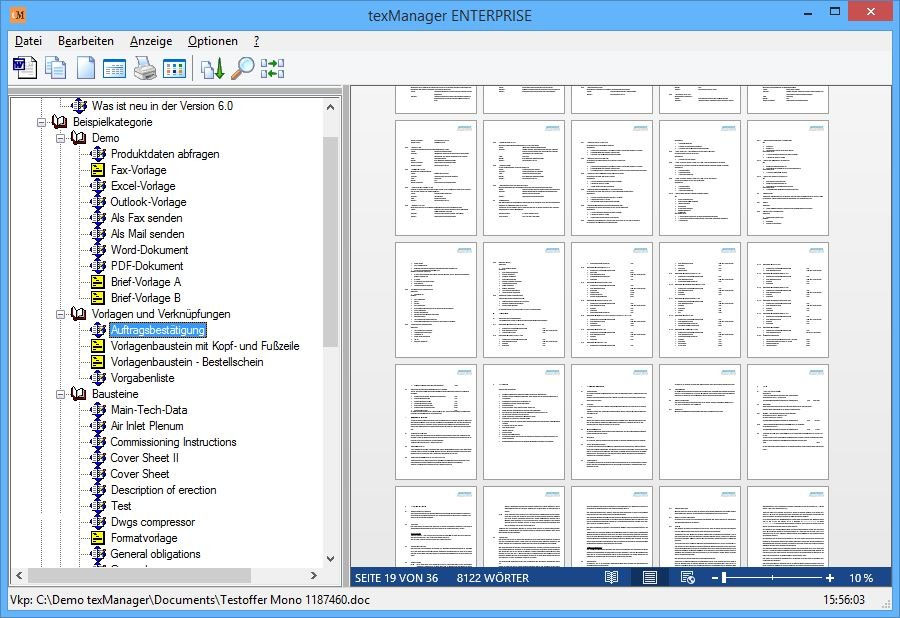Viewport: 900px width, 618px height.
Task: Collapse the Beispielkategorie node
Action: pos(44,122)
